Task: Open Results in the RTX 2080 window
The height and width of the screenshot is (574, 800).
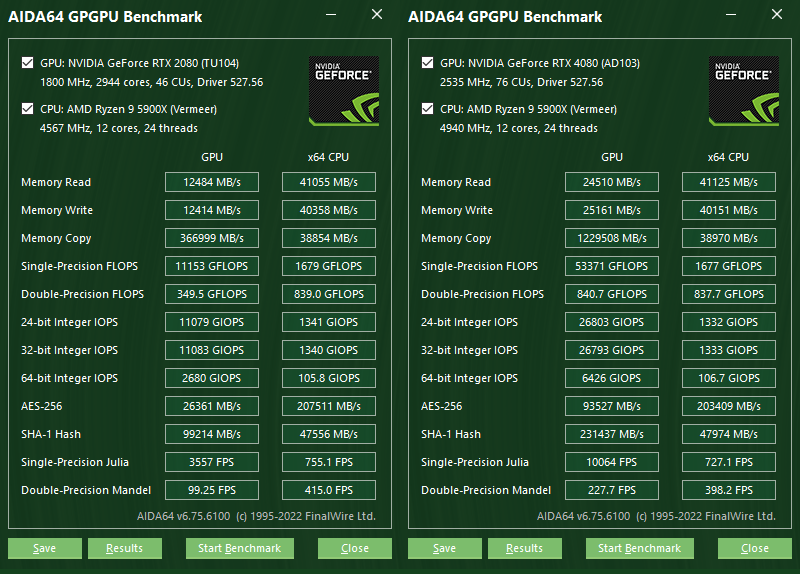Action: coord(125,548)
